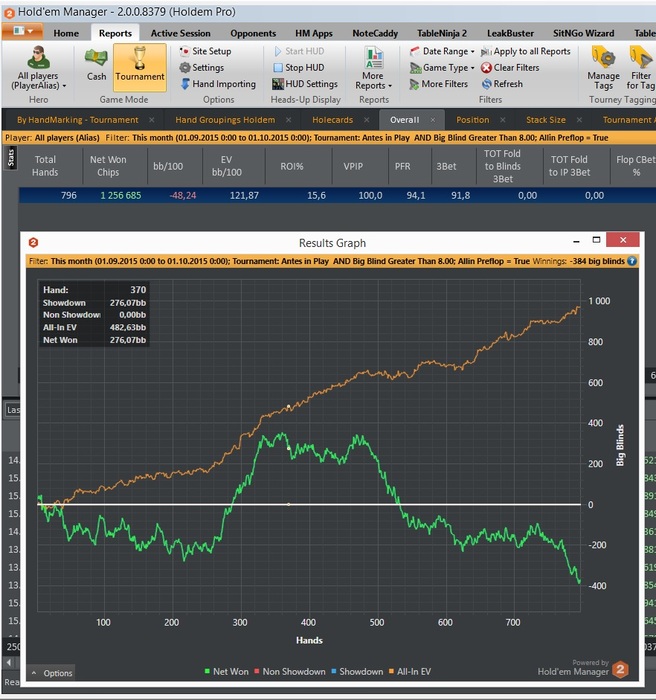The width and height of the screenshot is (656, 700).
Task: Open HUD Settings
Action: tap(305, 84)
